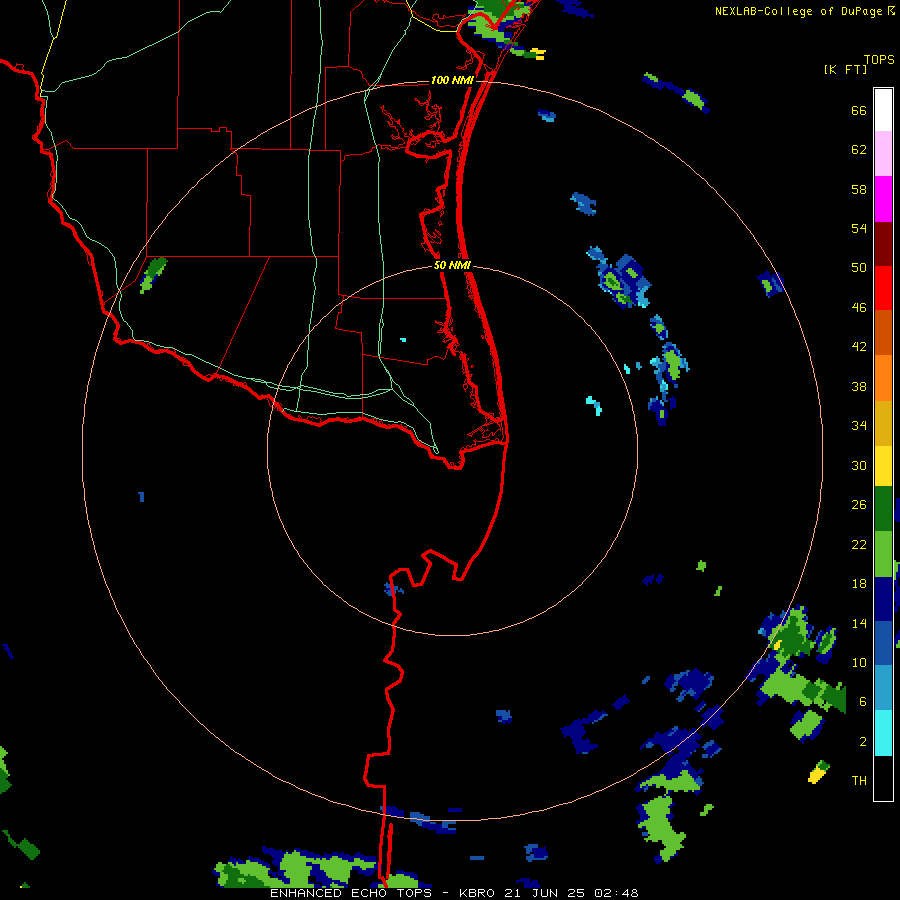Click legend value 54

point(859,228)
